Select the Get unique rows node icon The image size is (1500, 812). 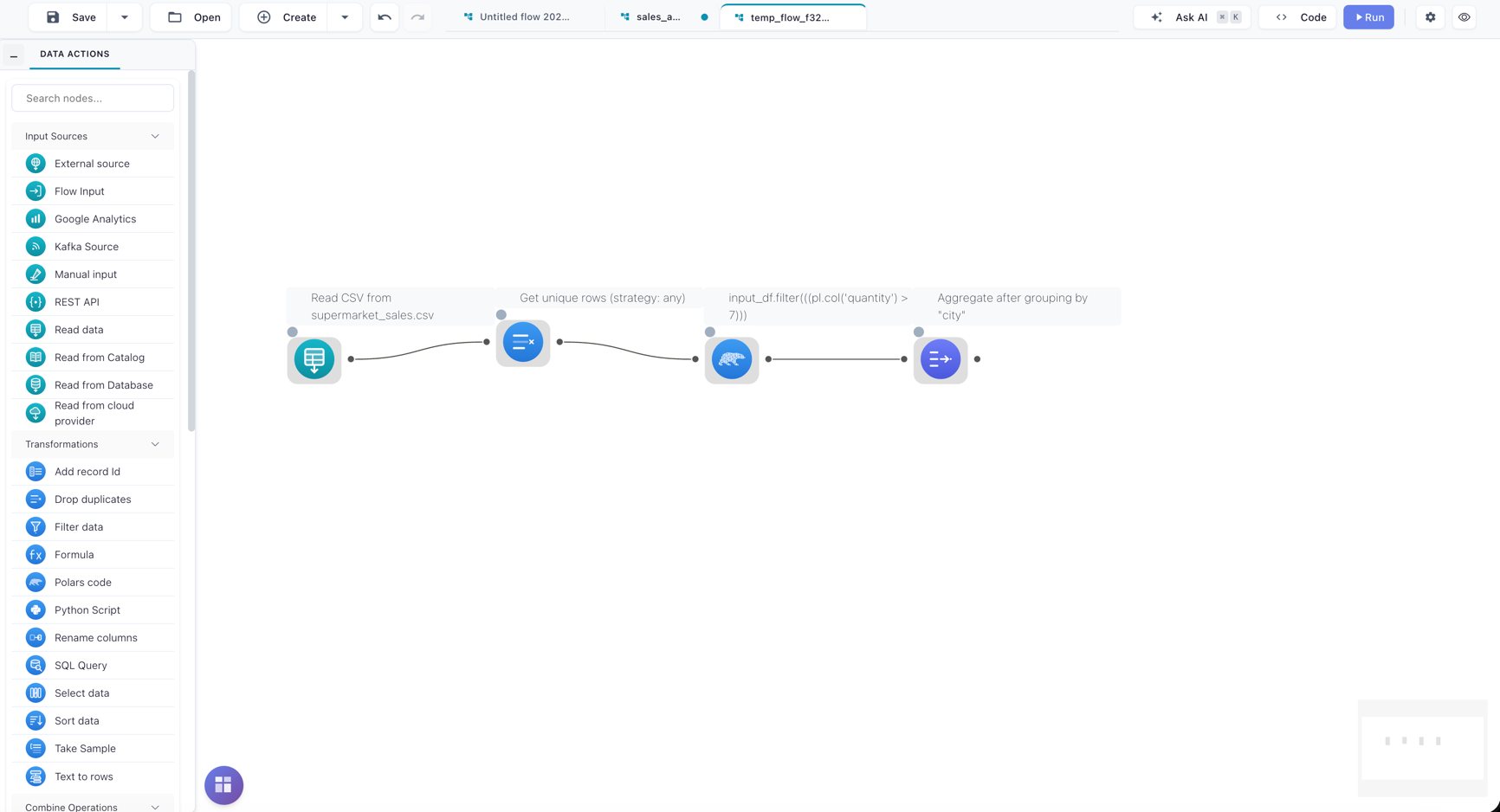click(x=523, y=342)
